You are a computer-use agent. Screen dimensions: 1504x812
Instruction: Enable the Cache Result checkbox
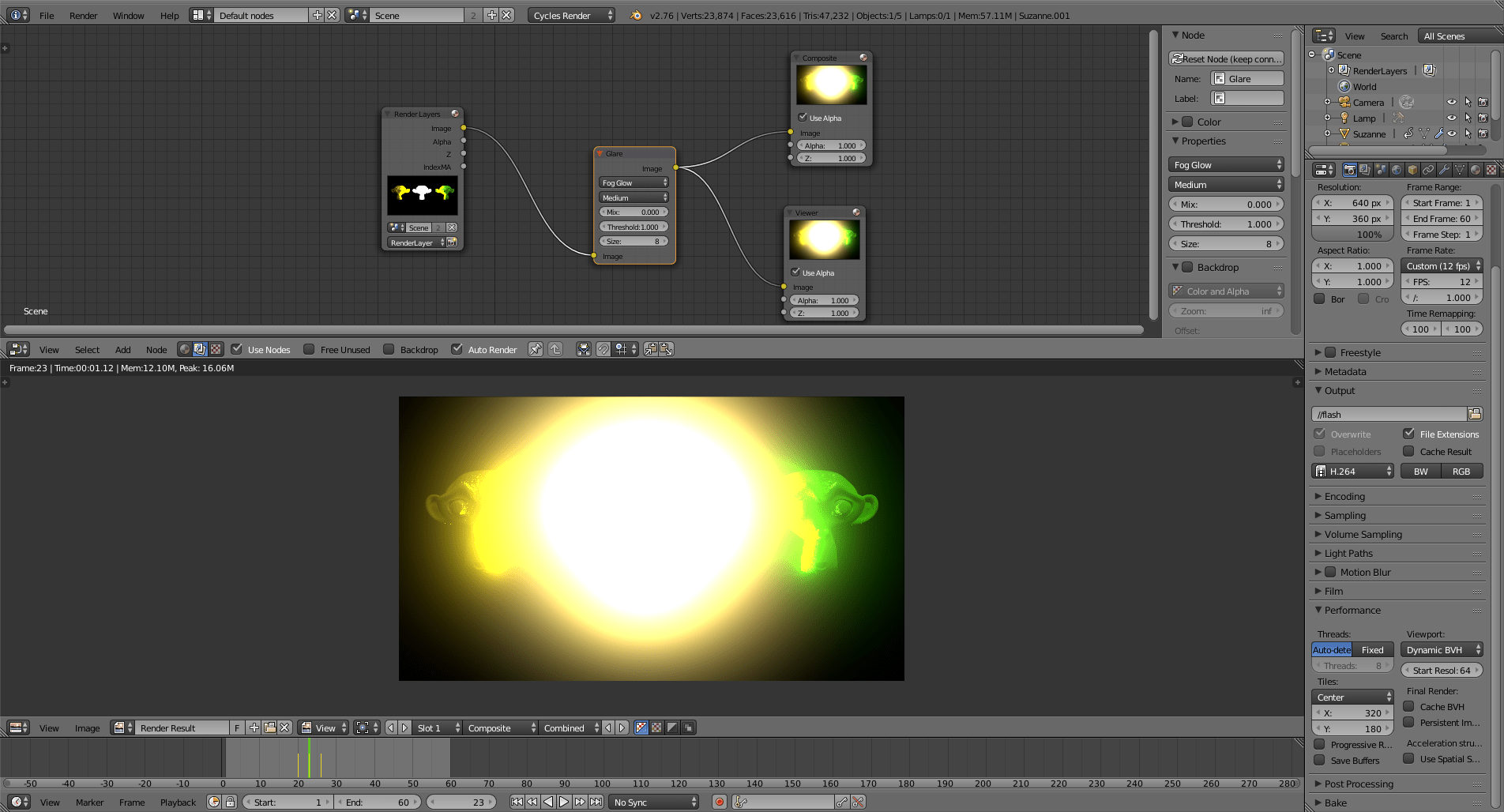[x=1408, y=451]
